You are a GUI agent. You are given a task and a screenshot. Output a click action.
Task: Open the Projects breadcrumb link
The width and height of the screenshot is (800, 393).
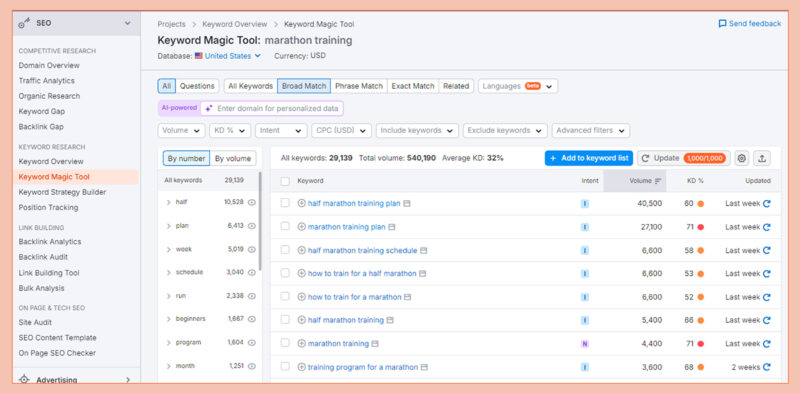(x=171, y=24)
